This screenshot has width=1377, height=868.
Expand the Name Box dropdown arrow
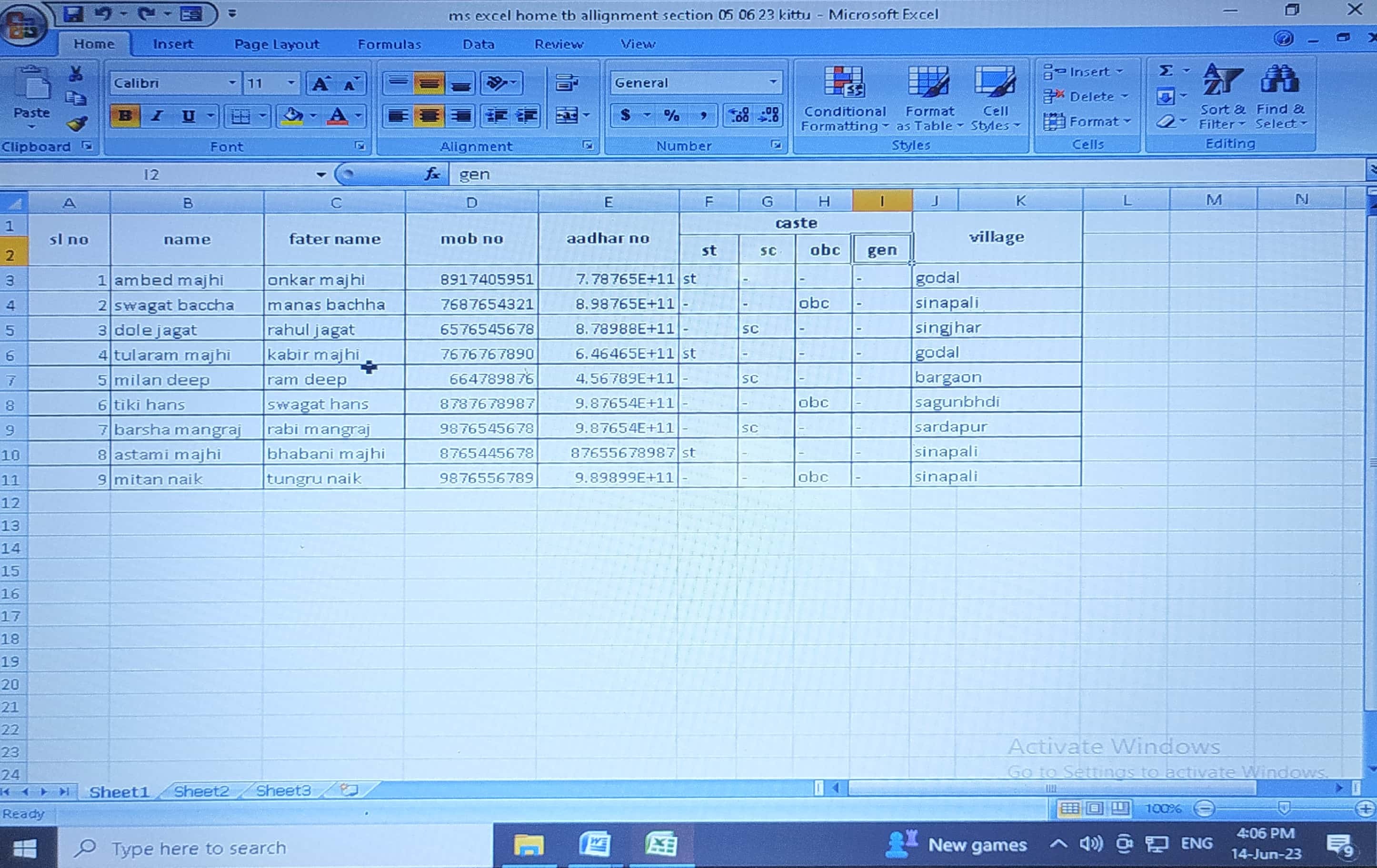click(x=321, y=175)
